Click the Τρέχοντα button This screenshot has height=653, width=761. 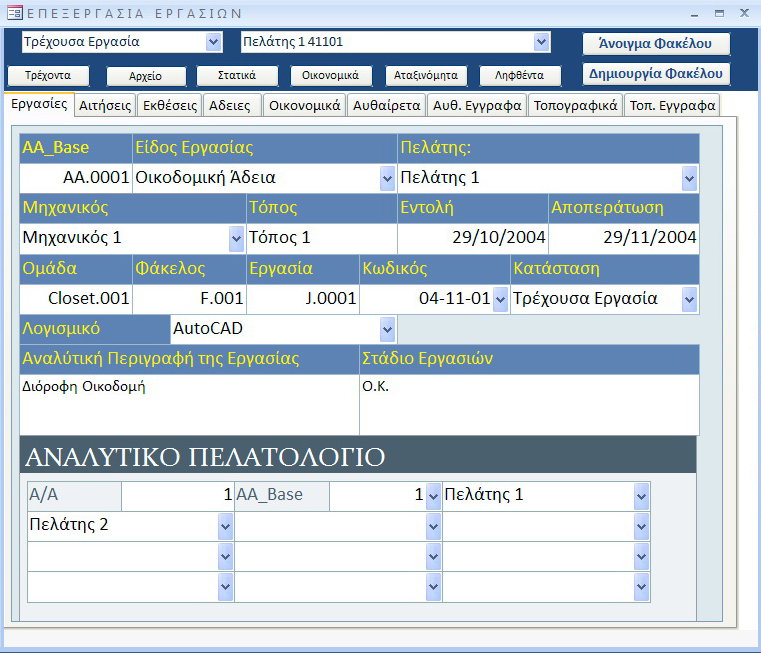[47, 76]
